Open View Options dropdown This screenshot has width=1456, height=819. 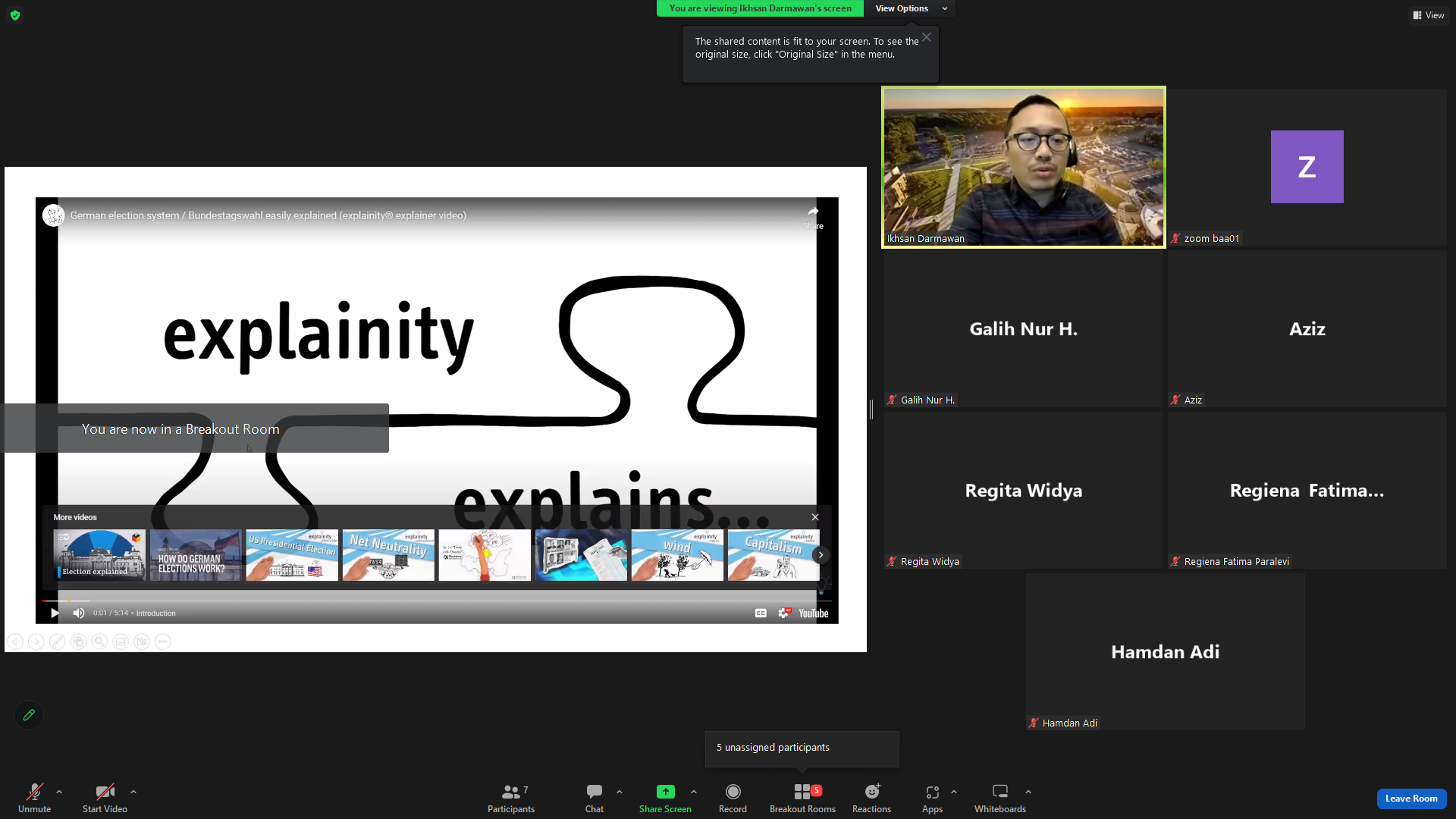910,8
